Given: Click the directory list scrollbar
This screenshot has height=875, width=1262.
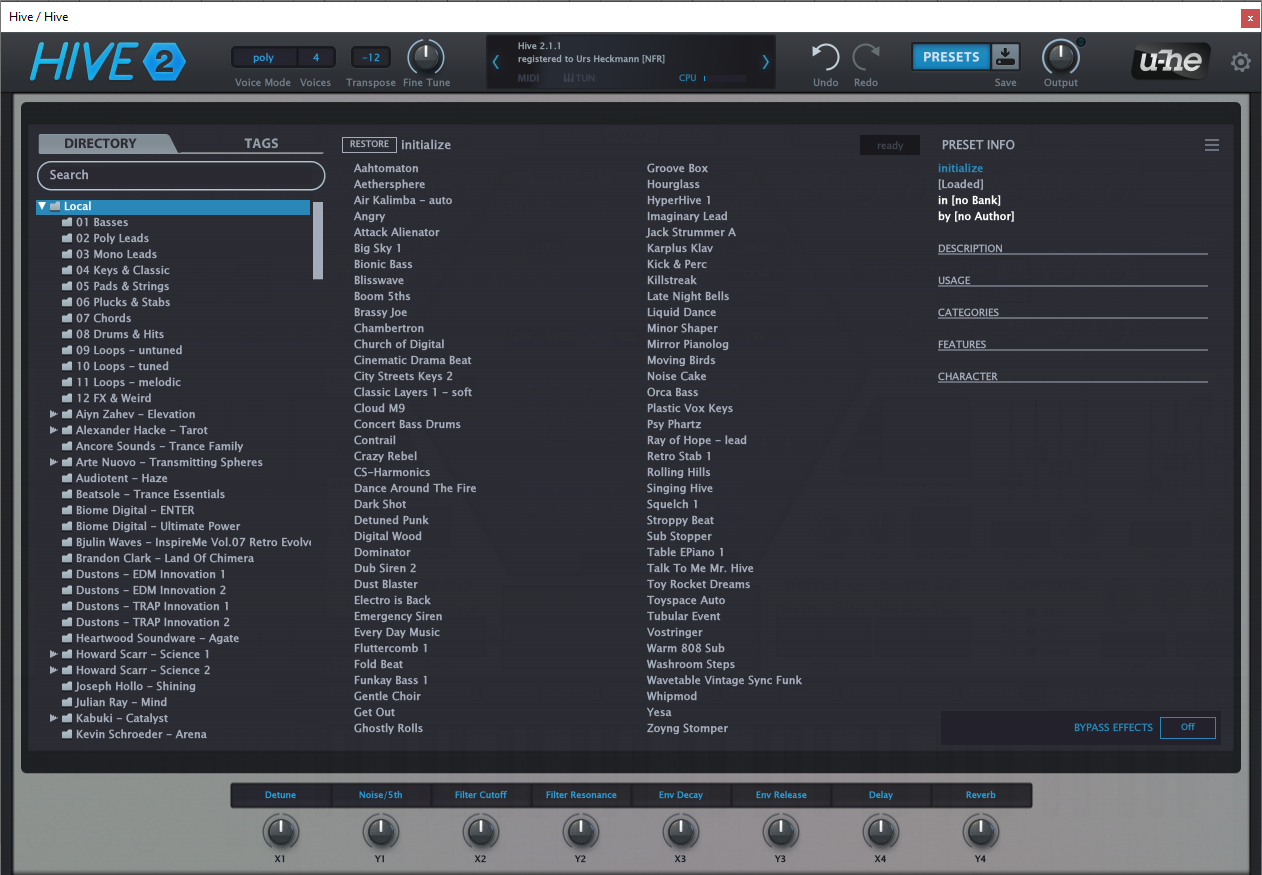Looking at the screenshot, I should click(318, 240).
